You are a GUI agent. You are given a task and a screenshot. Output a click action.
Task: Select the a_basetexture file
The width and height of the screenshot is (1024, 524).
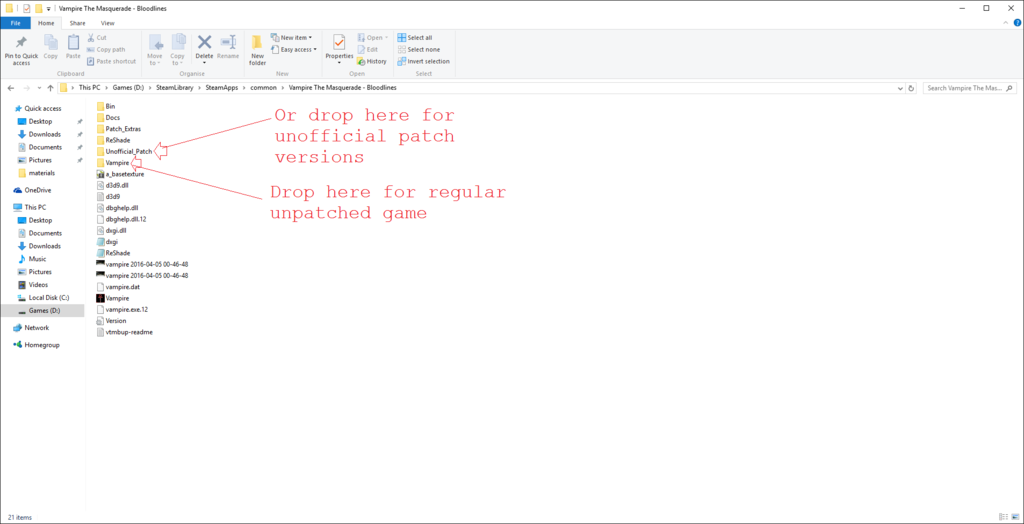pyautogui.click(x=120, y=174)
